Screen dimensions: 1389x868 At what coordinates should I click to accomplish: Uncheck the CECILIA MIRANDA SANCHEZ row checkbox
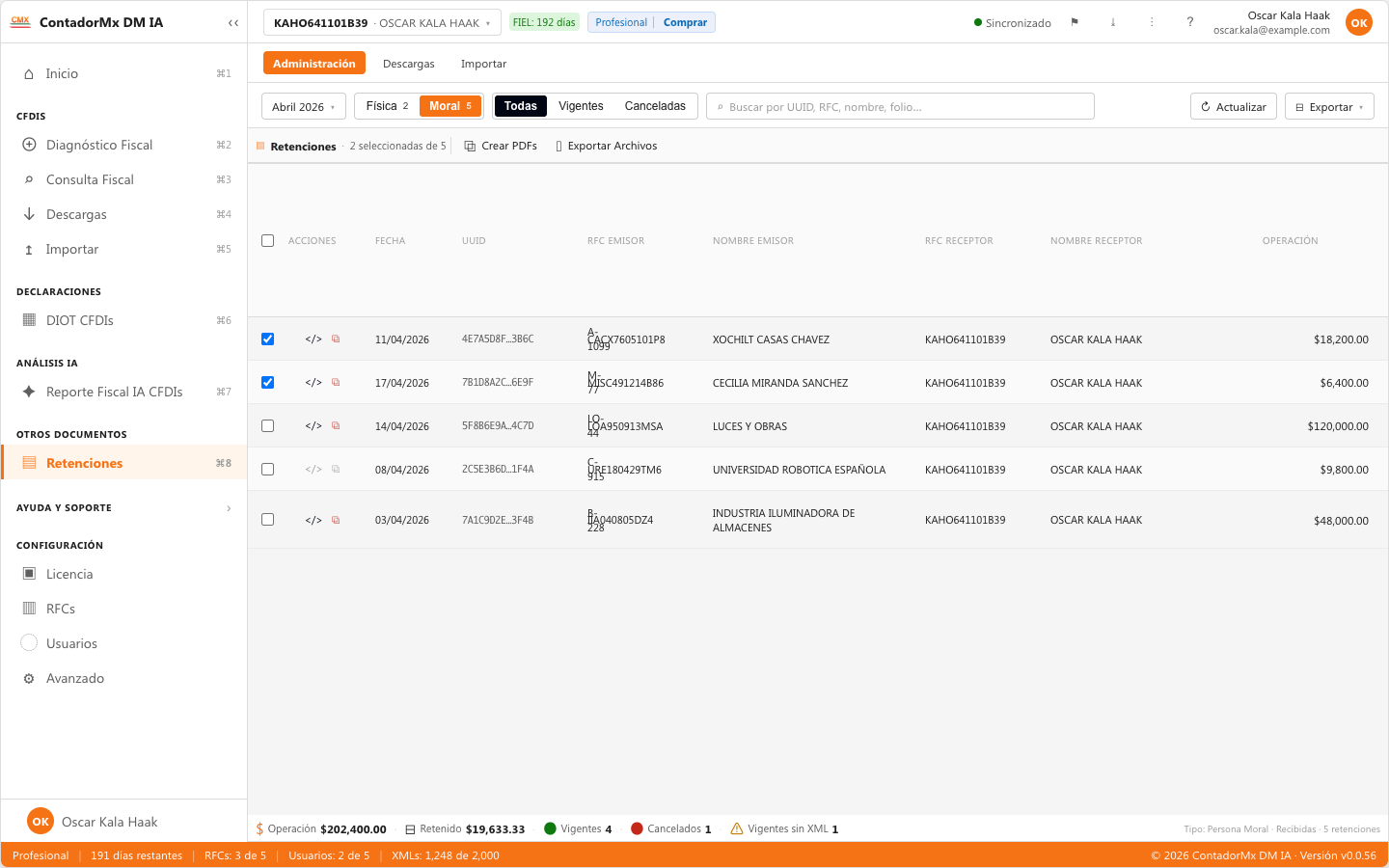pos(268,383)
